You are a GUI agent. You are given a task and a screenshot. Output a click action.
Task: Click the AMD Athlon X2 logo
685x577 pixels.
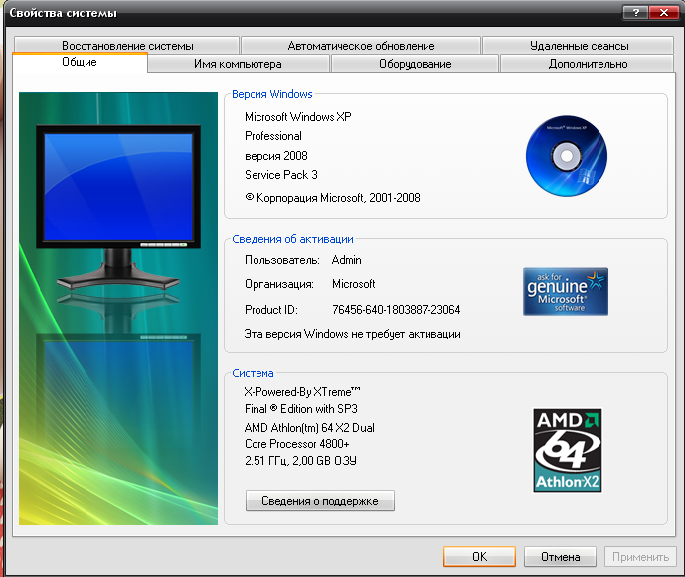(567, 450)
